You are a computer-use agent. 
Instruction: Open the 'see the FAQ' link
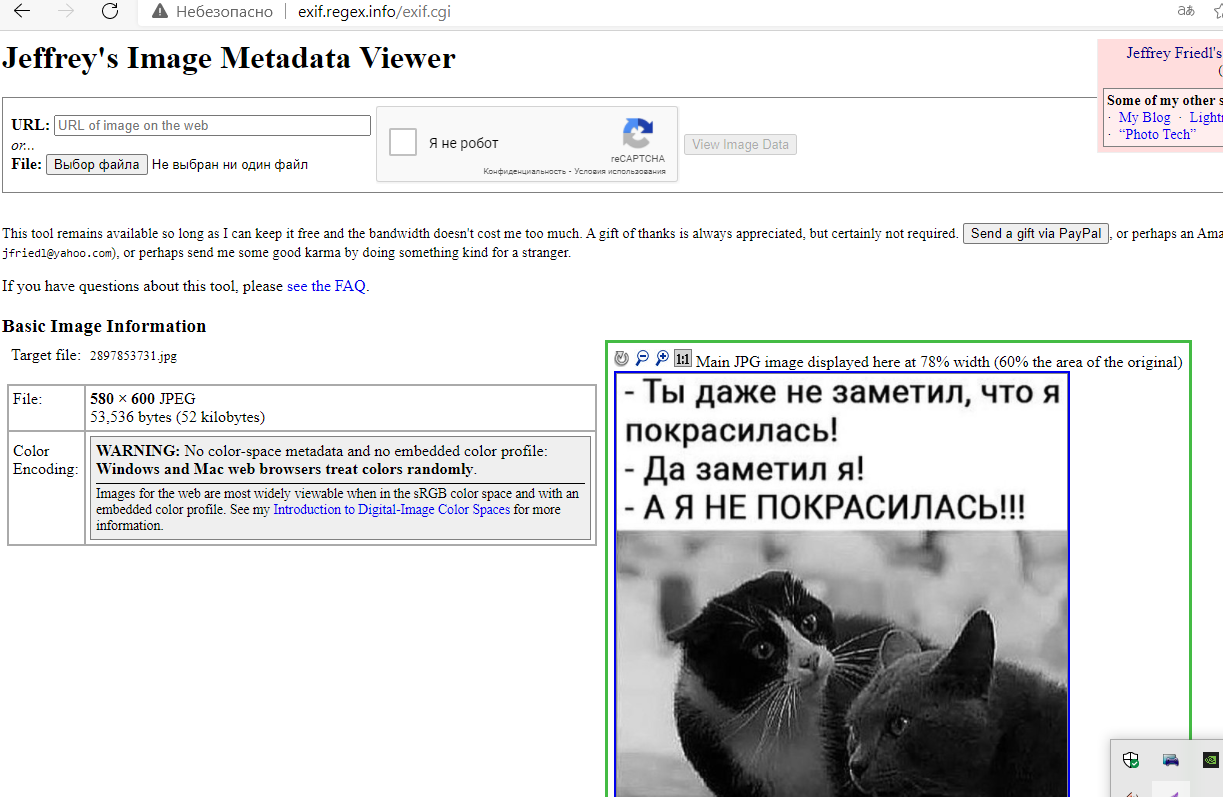click(326, 286)
